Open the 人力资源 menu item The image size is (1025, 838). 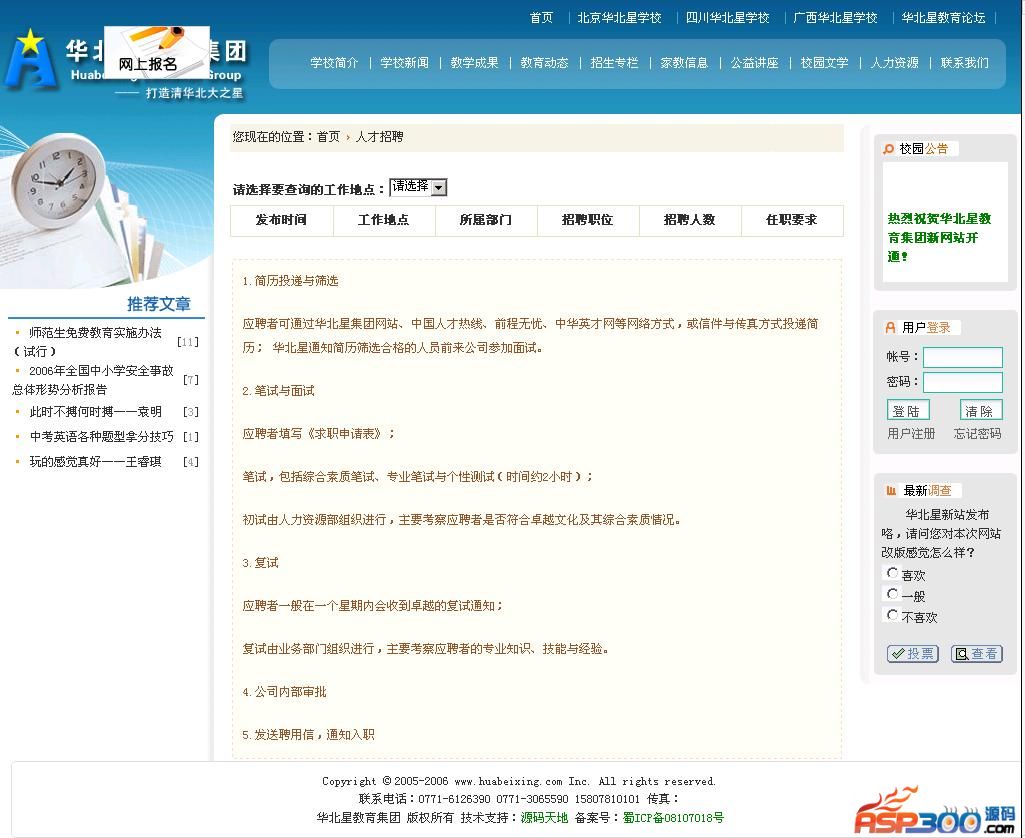coord(894,63)
